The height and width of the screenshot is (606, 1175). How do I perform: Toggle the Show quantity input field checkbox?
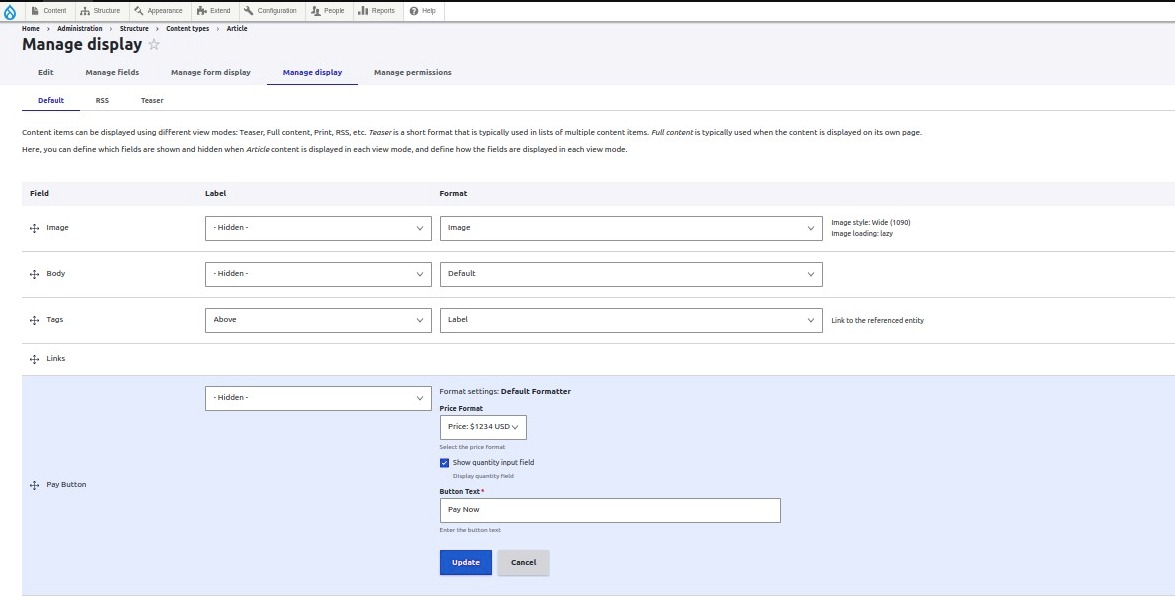(445, 463)
